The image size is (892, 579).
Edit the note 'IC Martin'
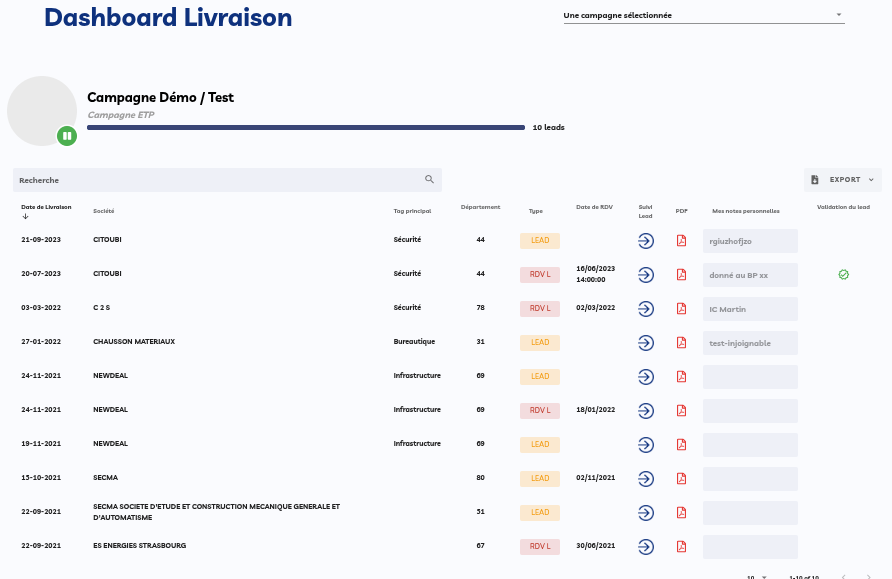[750, 309]
